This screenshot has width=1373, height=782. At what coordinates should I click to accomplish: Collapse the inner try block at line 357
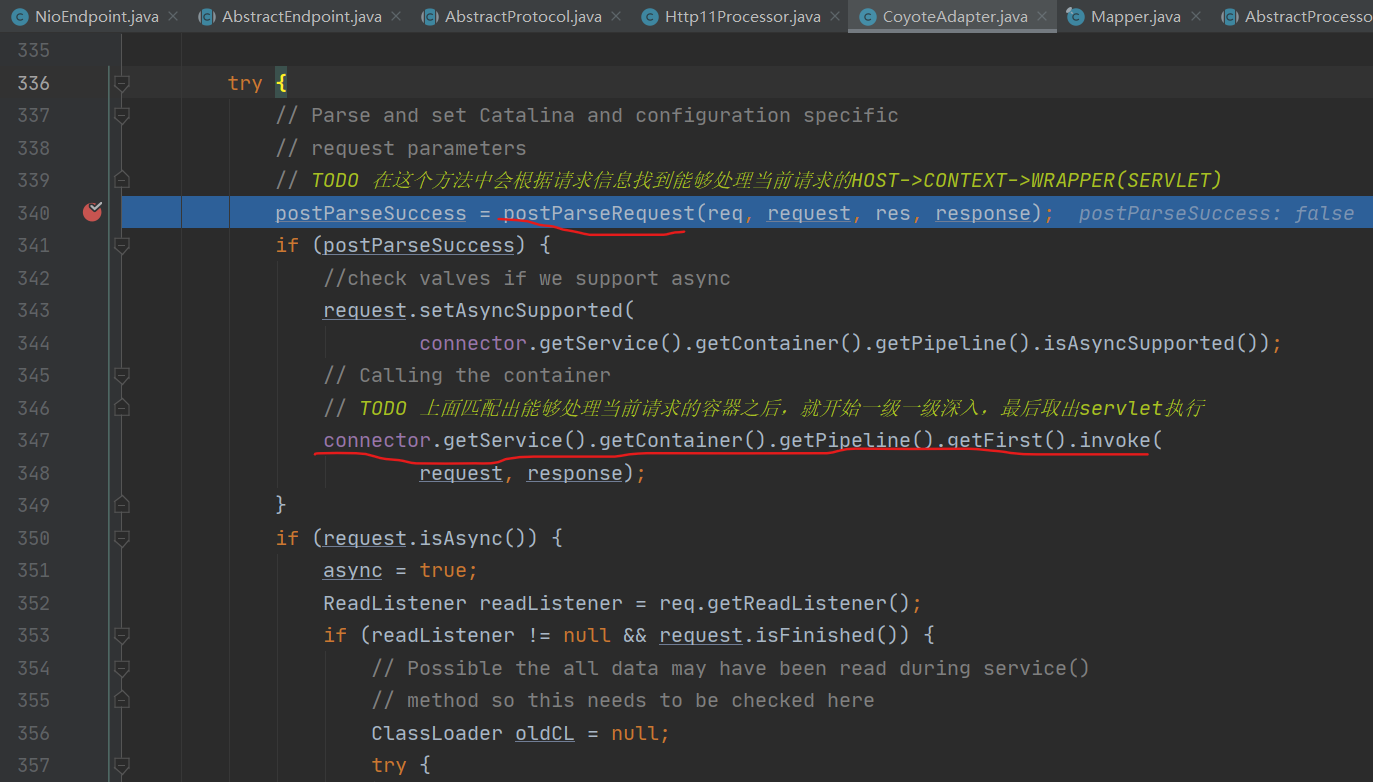click(x=122, y=765)
